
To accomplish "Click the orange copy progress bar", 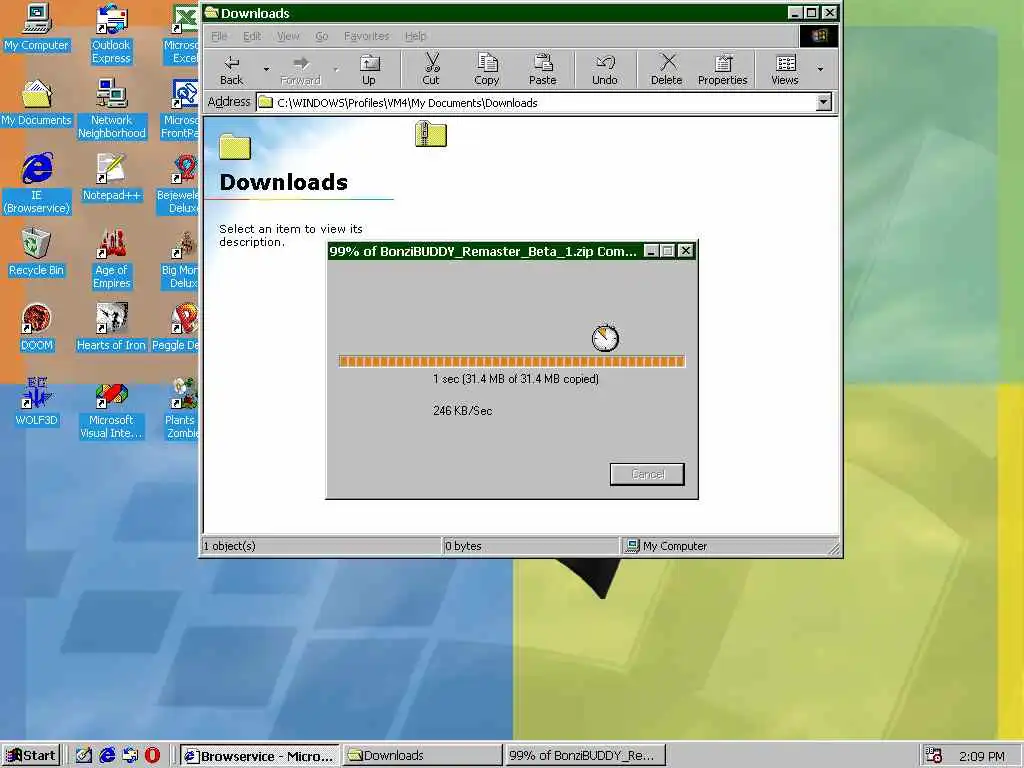I will click(512, 361).
